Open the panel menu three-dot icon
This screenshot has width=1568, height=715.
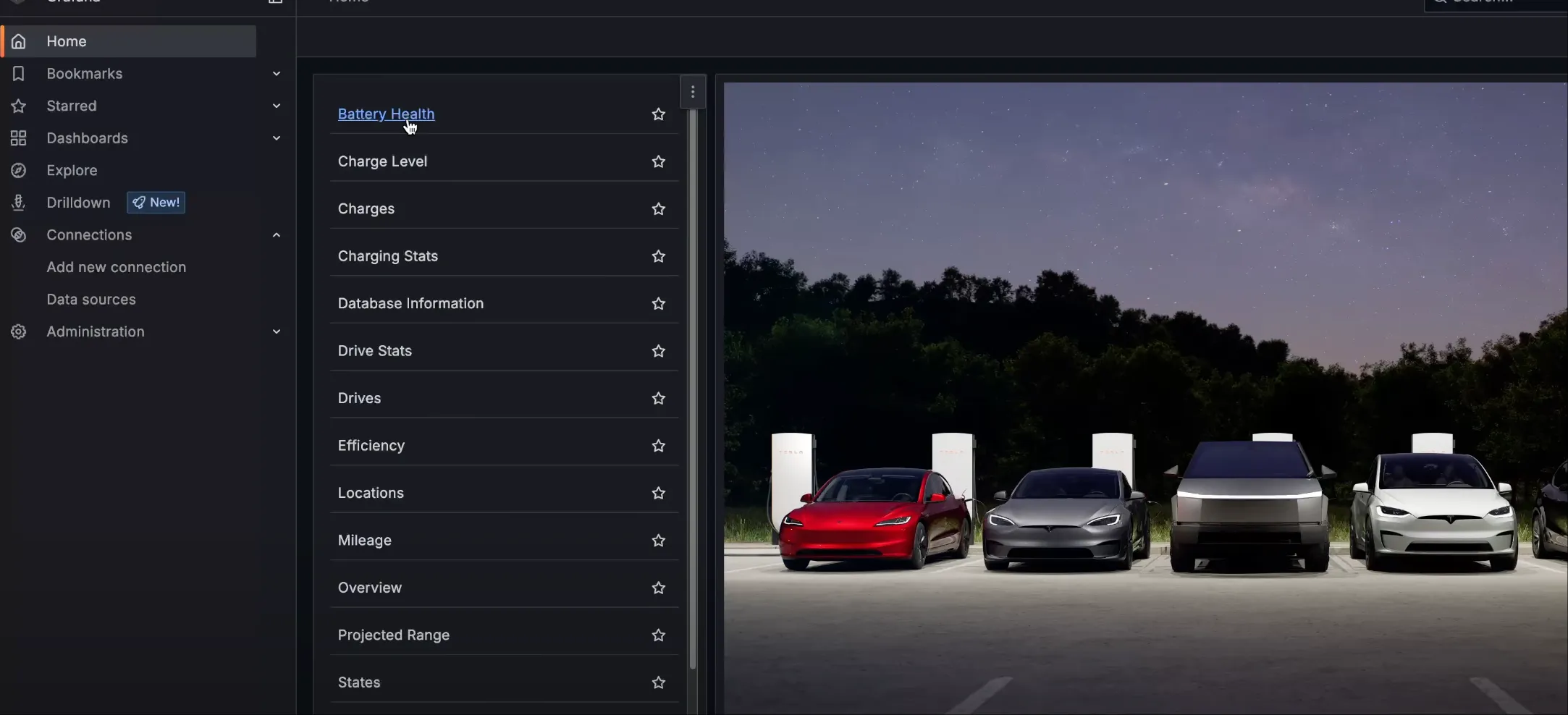tap(693, 92)
